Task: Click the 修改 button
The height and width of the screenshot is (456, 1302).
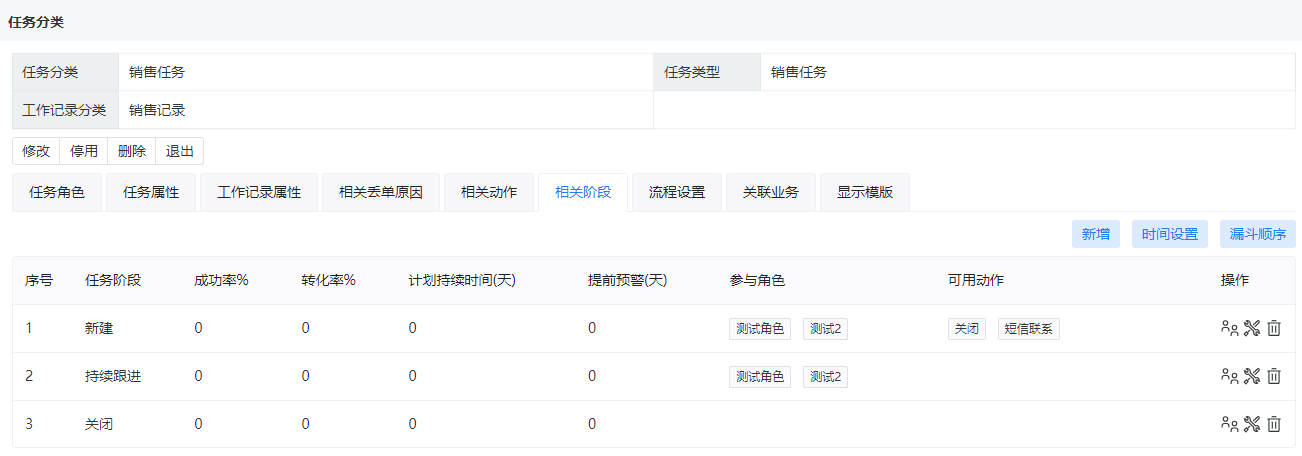Action: click(x=36, y=151)
